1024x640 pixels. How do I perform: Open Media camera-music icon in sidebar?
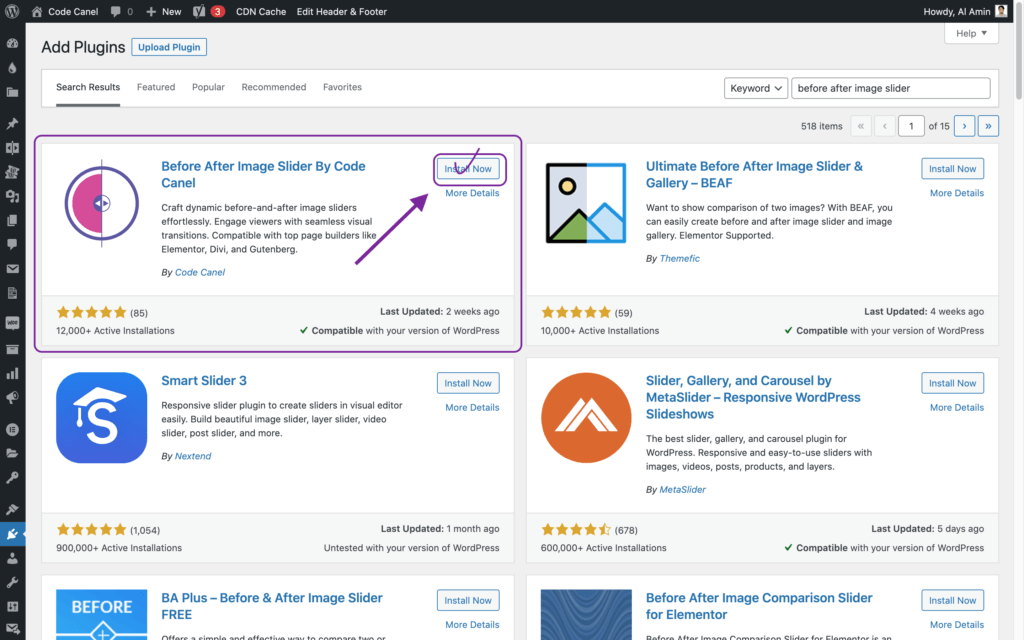pyautogui.click(x=12, y=196)
